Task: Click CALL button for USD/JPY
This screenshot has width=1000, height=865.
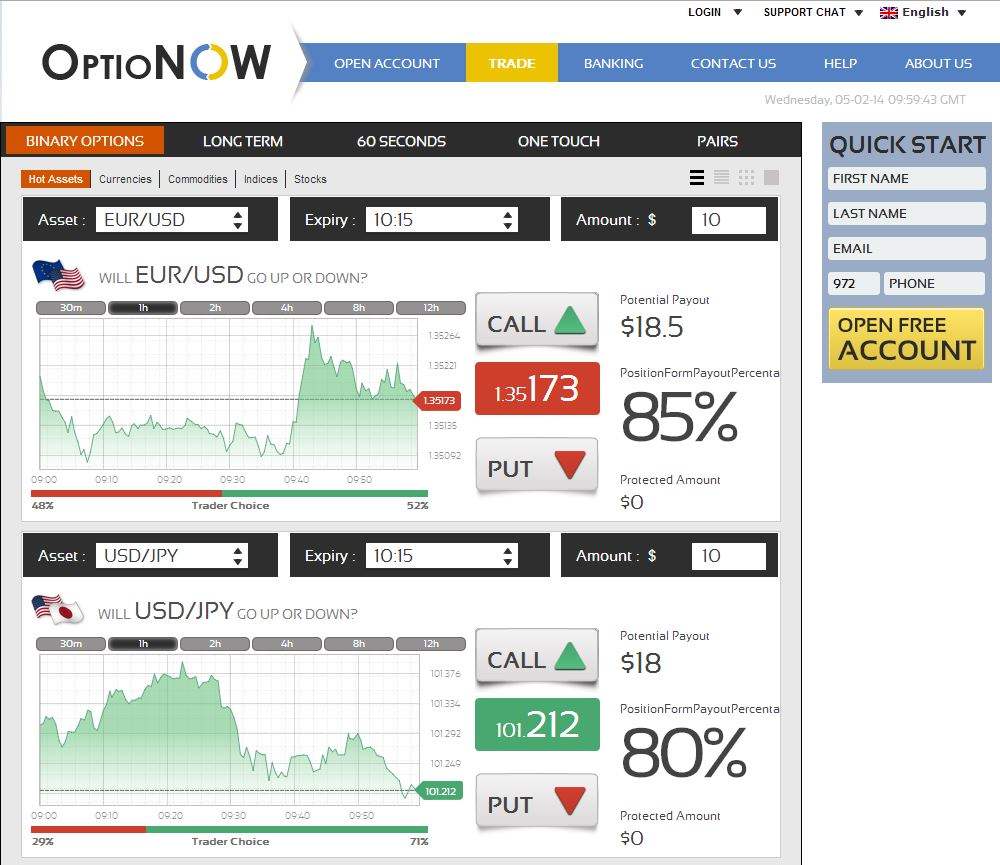Action: (537, 656)
